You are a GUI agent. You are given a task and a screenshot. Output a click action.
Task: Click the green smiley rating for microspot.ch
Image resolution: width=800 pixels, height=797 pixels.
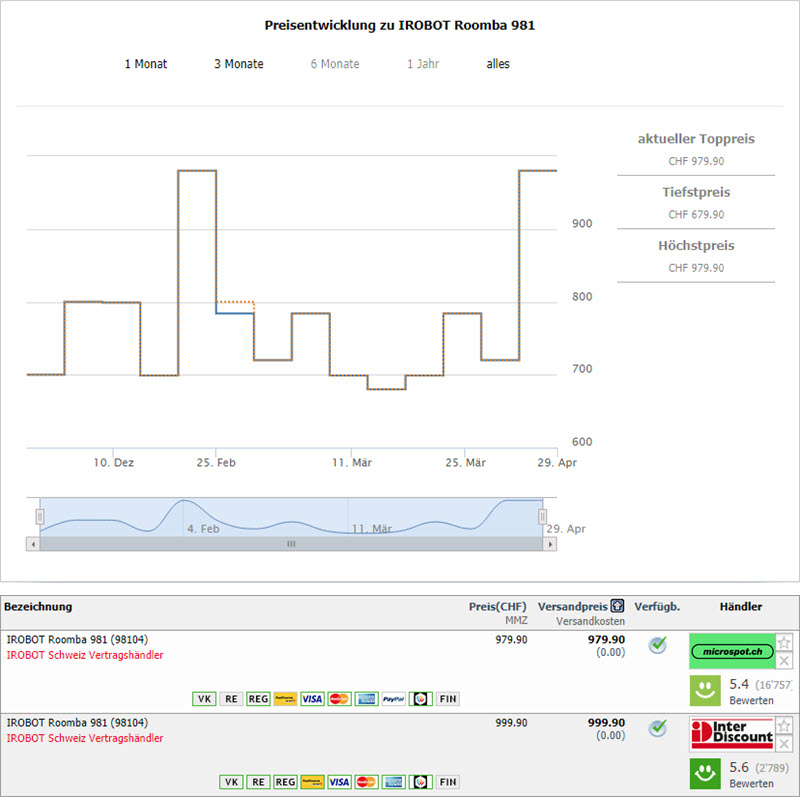click(705, 690)
